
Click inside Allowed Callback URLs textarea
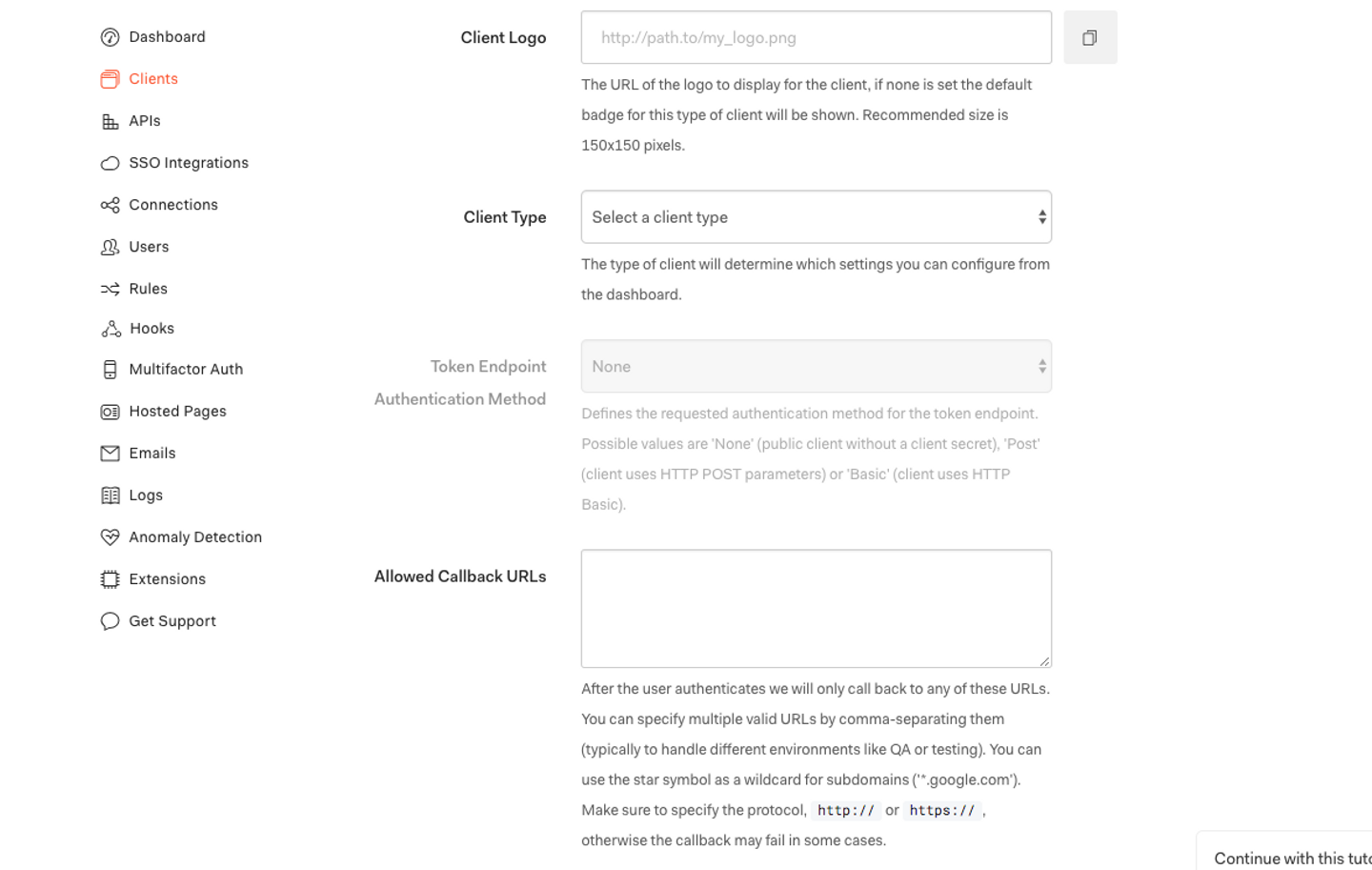coord(816,608)
